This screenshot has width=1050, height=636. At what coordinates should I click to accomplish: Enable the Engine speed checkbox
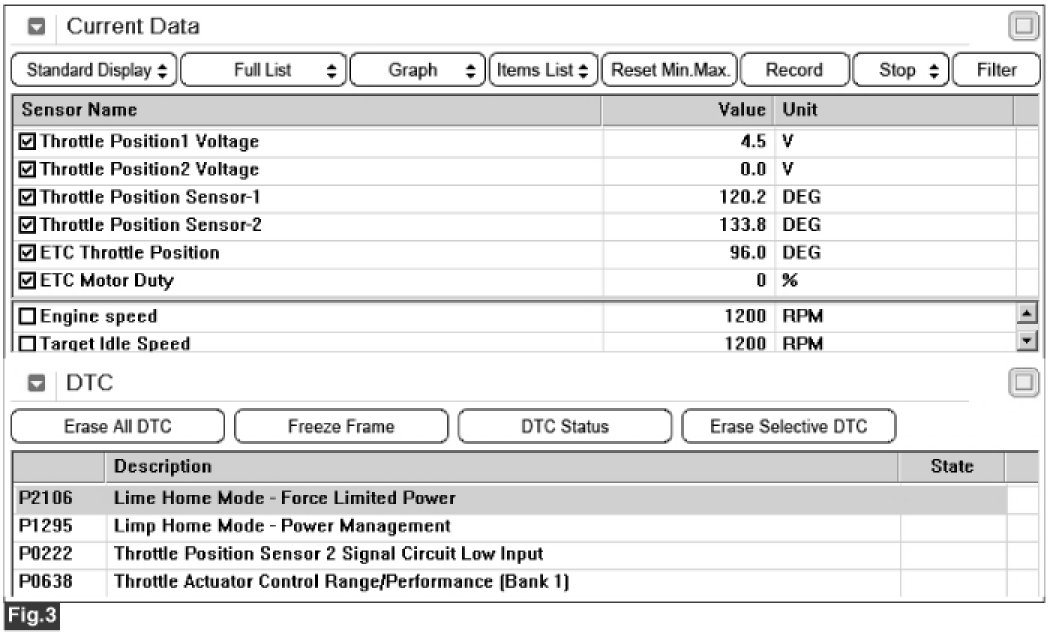(27, 317)
